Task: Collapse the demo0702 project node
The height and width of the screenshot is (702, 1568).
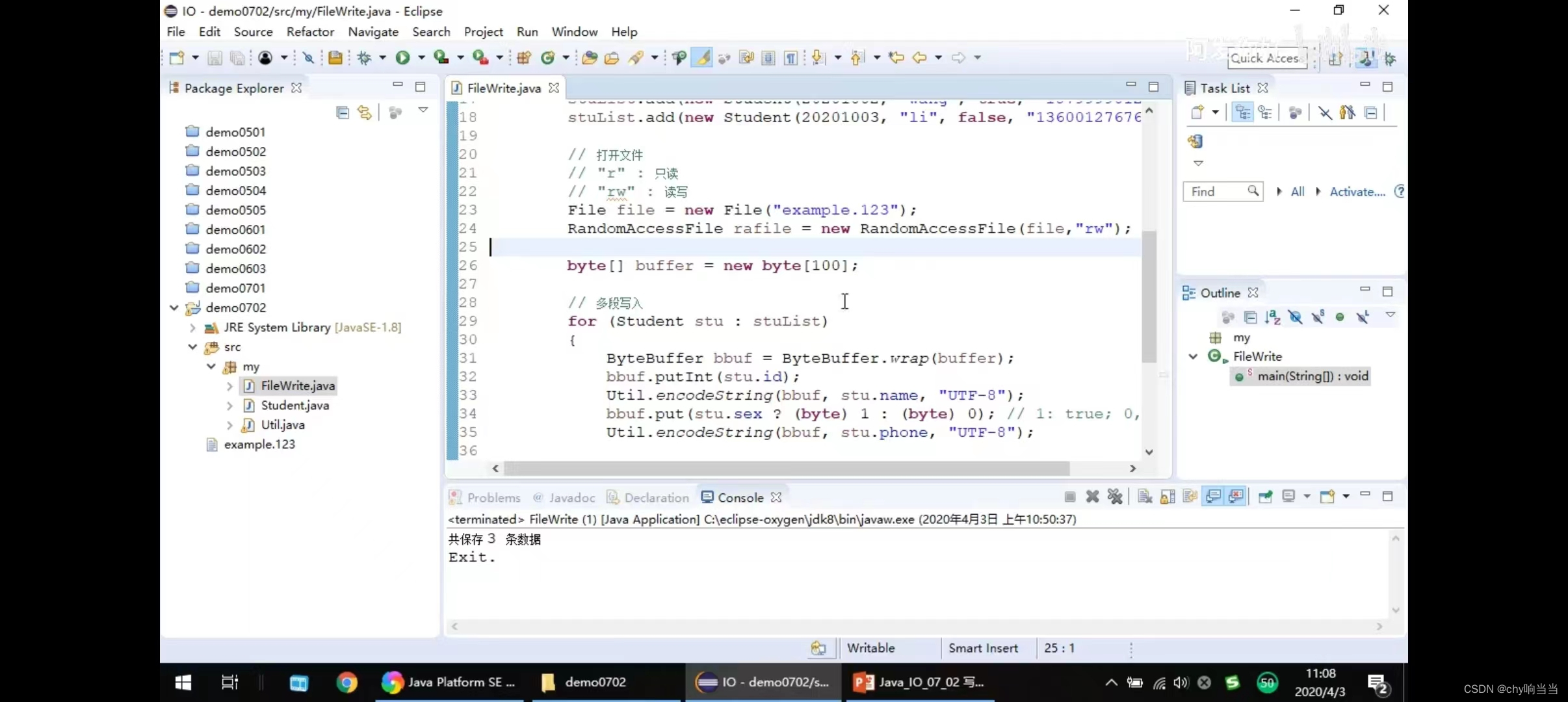Action: click(x=174, y=307)
